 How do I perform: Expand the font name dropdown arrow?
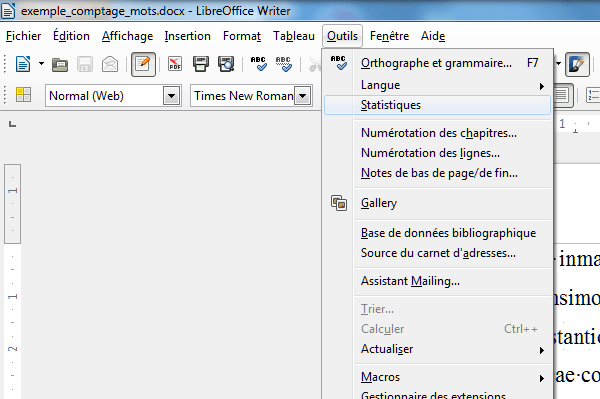[303, 96]
